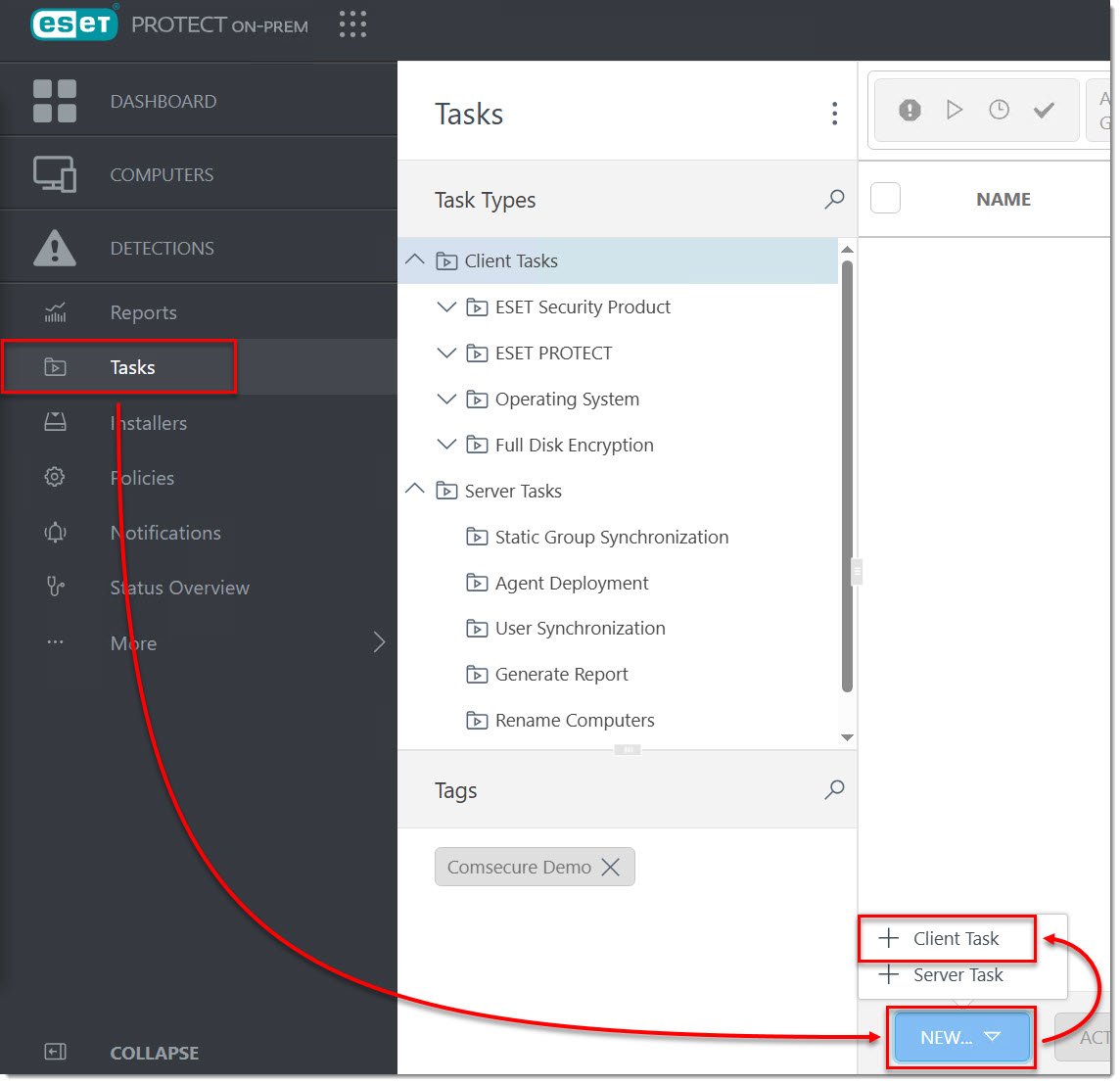Screen dimensions: 1120x1084
Task: Search Task Types with magnifier icon
Action: 834,199
